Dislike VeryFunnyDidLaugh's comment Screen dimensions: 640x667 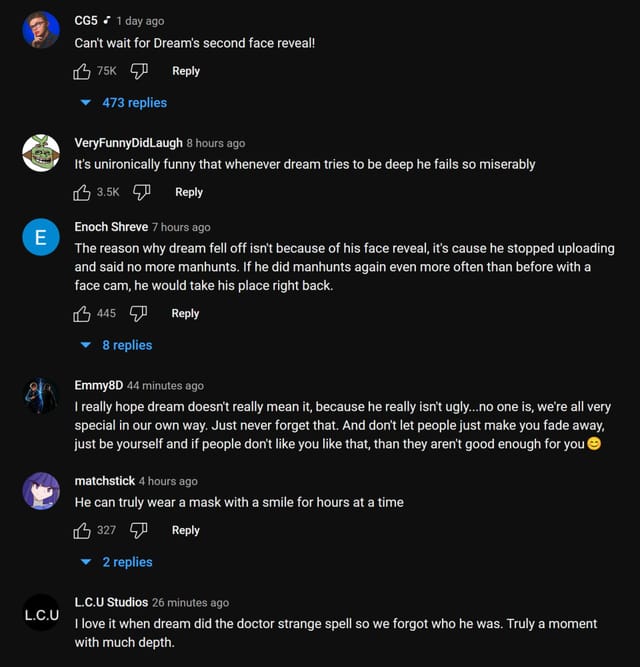(143, 192)
